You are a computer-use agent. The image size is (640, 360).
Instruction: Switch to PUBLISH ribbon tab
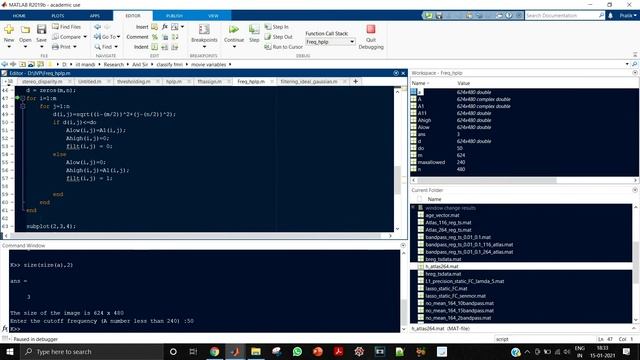(174, 16)
